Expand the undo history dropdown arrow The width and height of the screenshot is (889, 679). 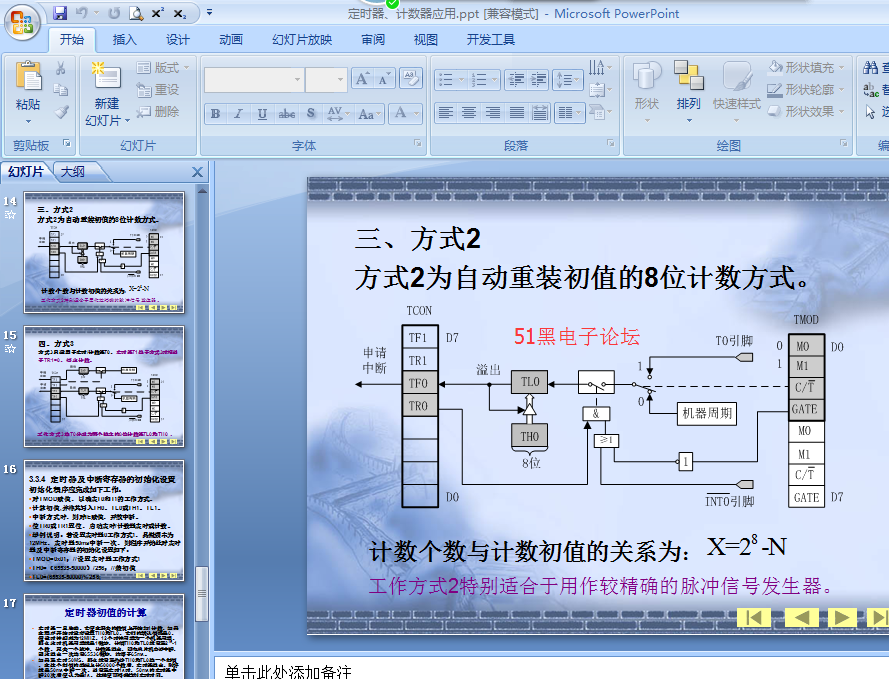point(96,12)
